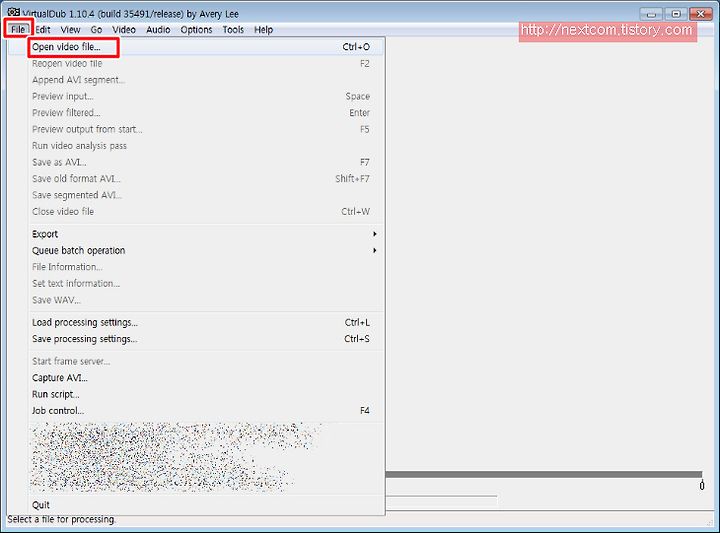Open Job control... entry

(x=196, y=411)
